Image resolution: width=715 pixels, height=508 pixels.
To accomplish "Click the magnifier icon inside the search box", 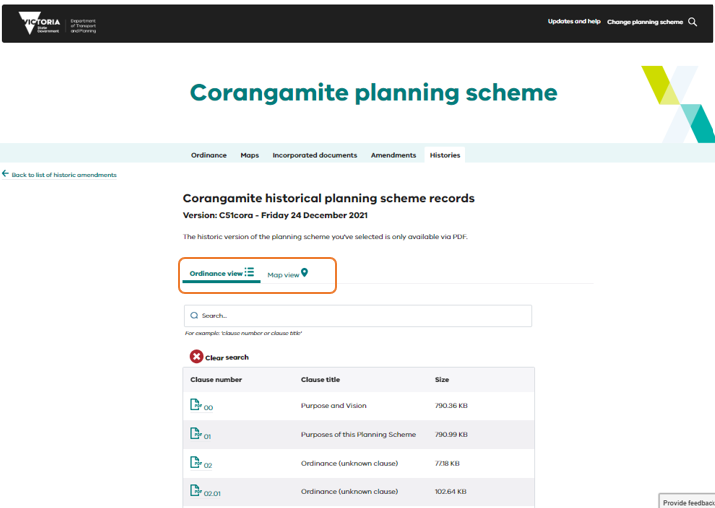I will tap(194, 316).
